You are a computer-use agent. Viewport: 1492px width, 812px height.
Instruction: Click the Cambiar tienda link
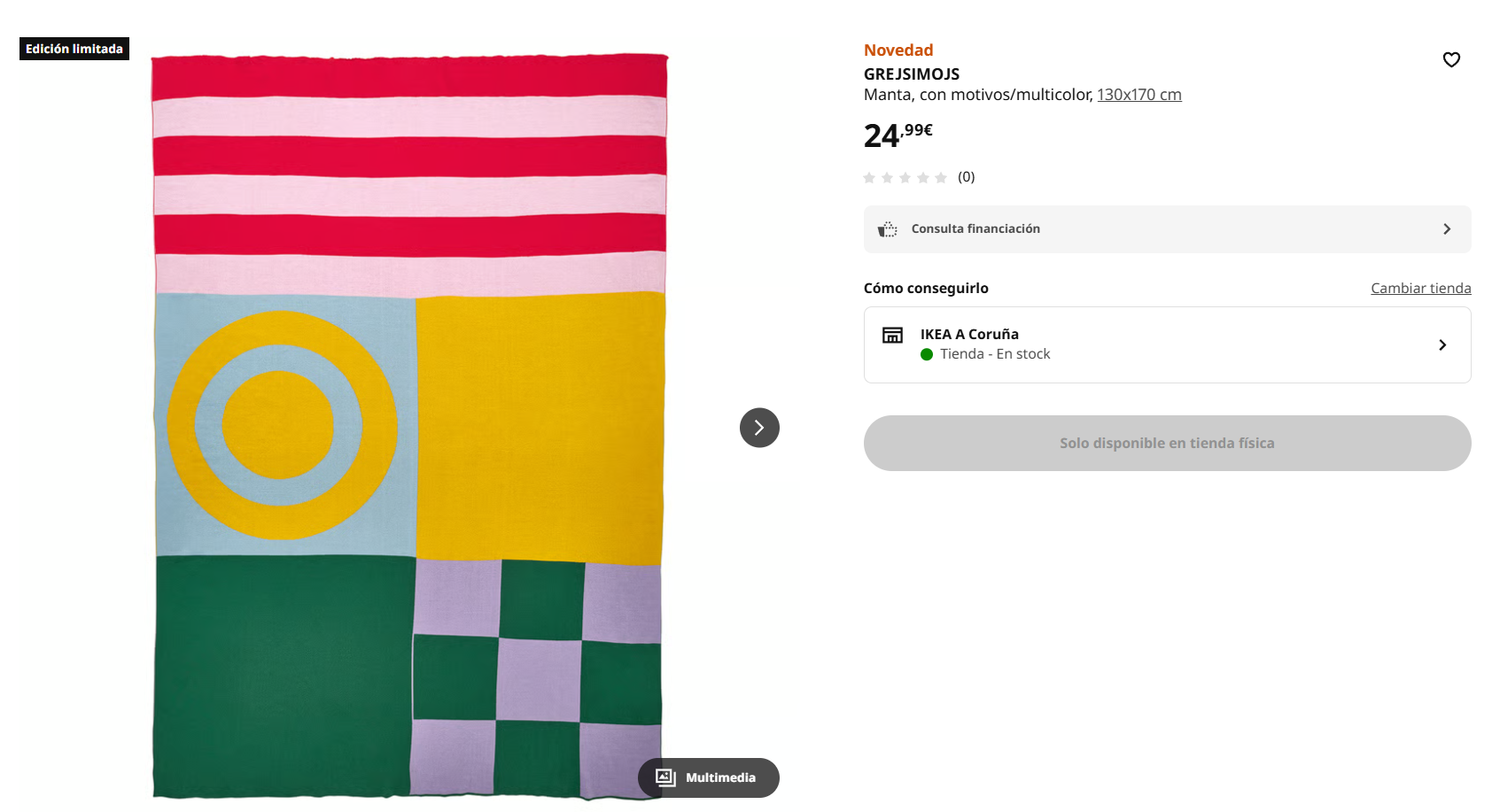(1420, 288)
